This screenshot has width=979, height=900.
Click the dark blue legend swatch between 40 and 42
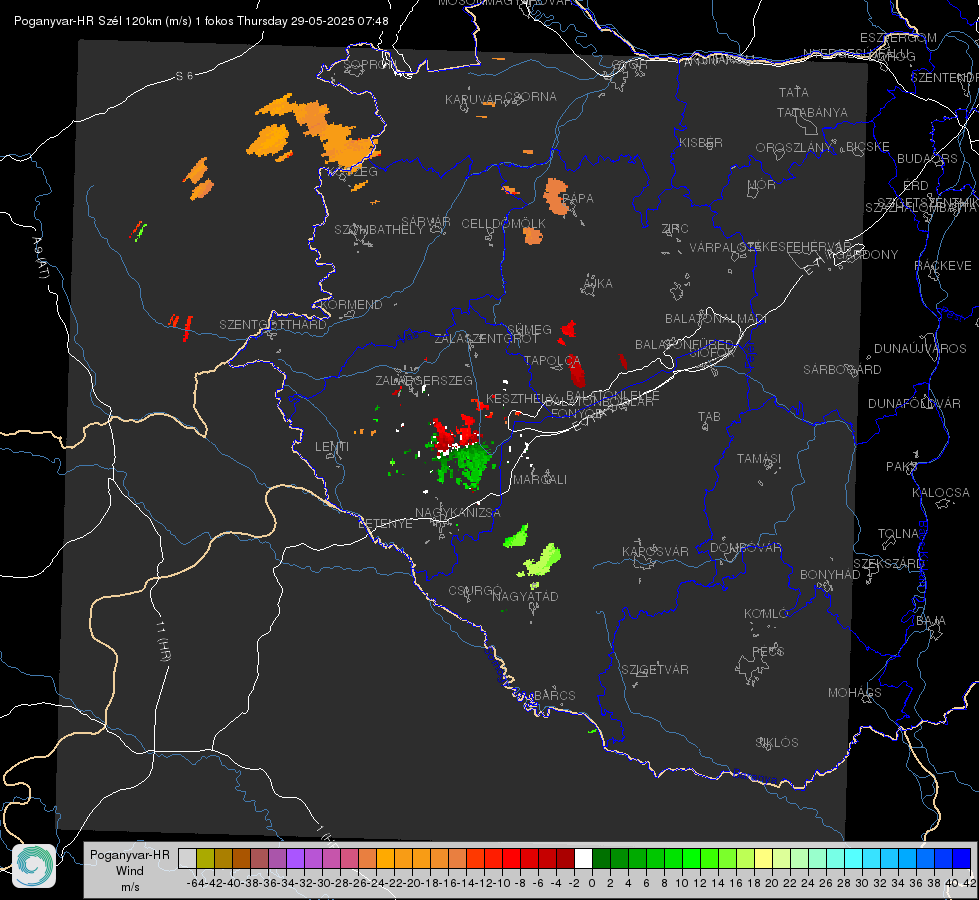[x=961, y=859]
